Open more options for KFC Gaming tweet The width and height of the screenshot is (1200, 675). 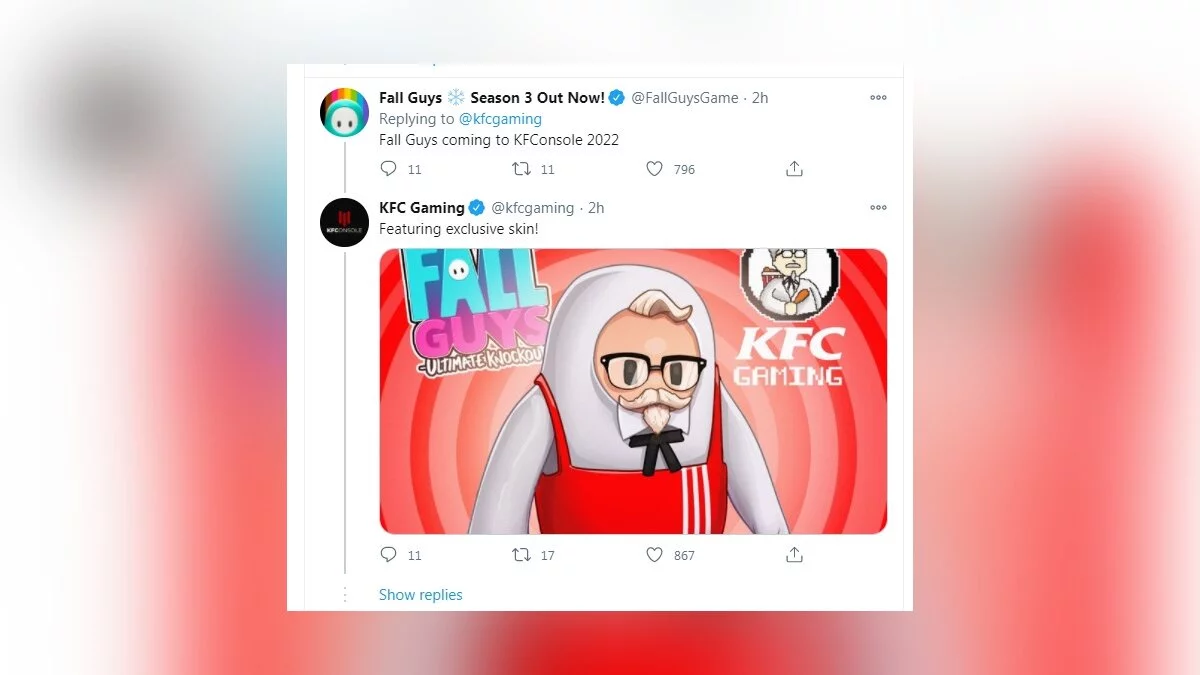pyautogui.click(x=878, y=208)
